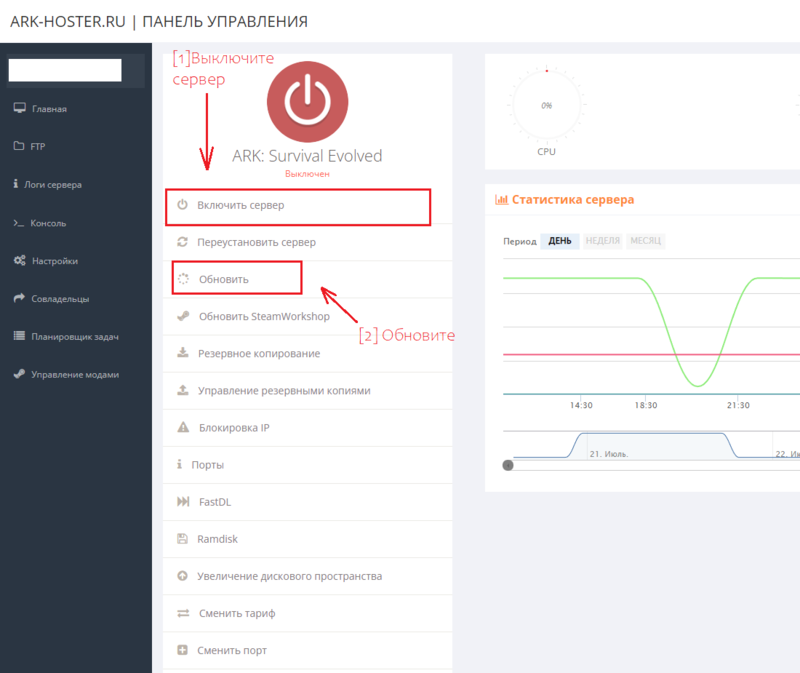
Task: Click the Steam icon beside Обновить SteamWorkshop
Action: pos(182,316)
